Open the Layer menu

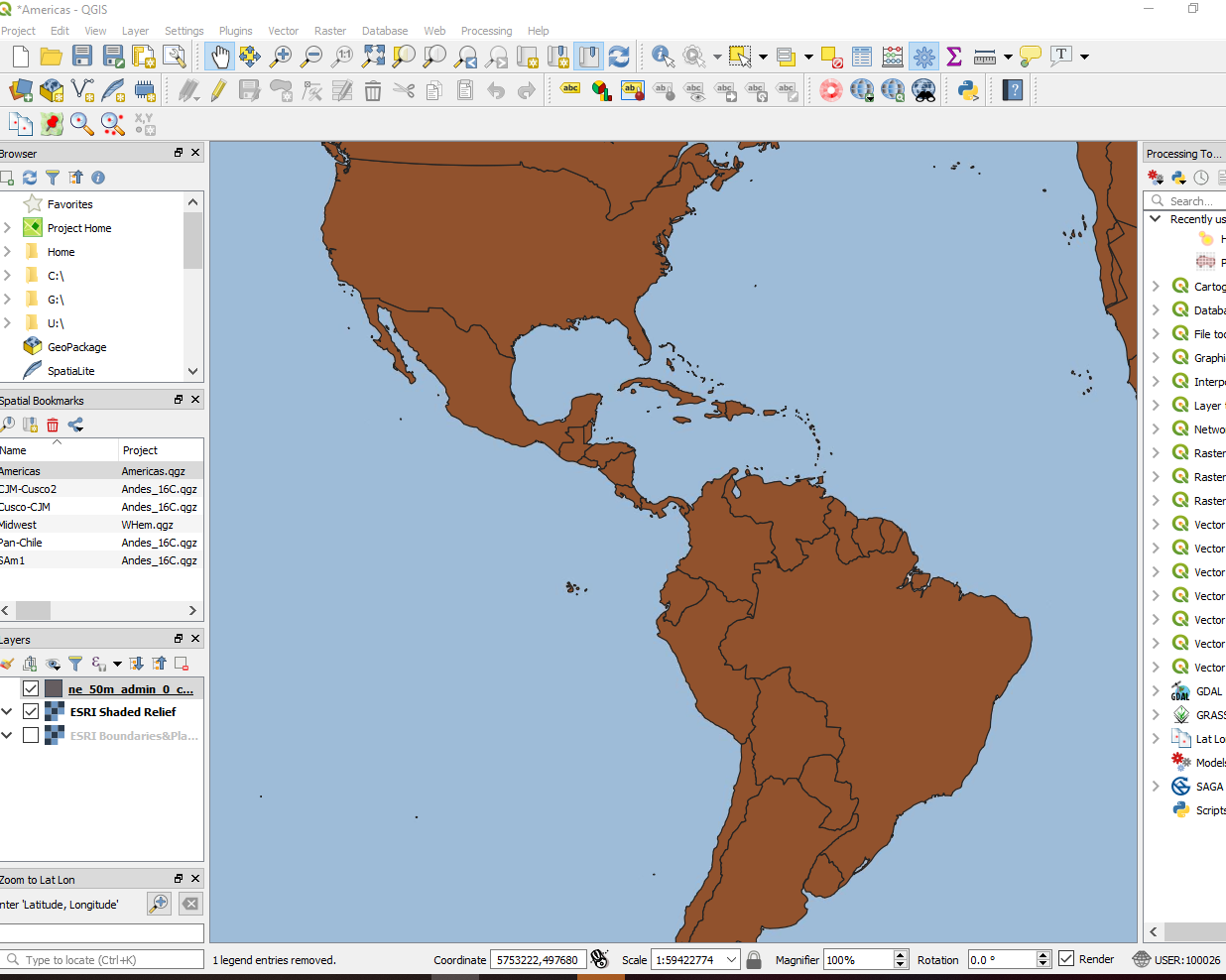tap(135, 31)
